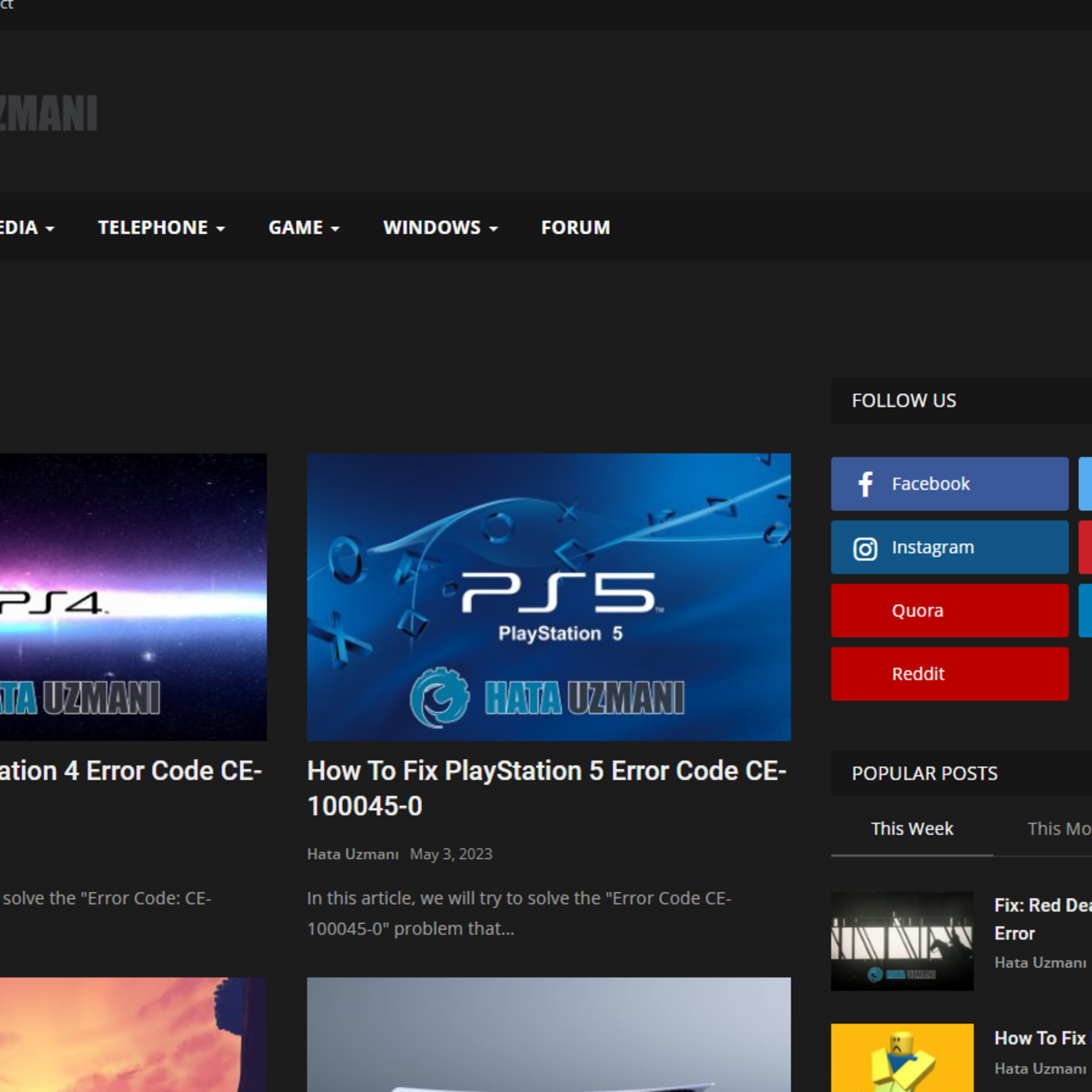Follow on Facebook button

coord(950,484)
